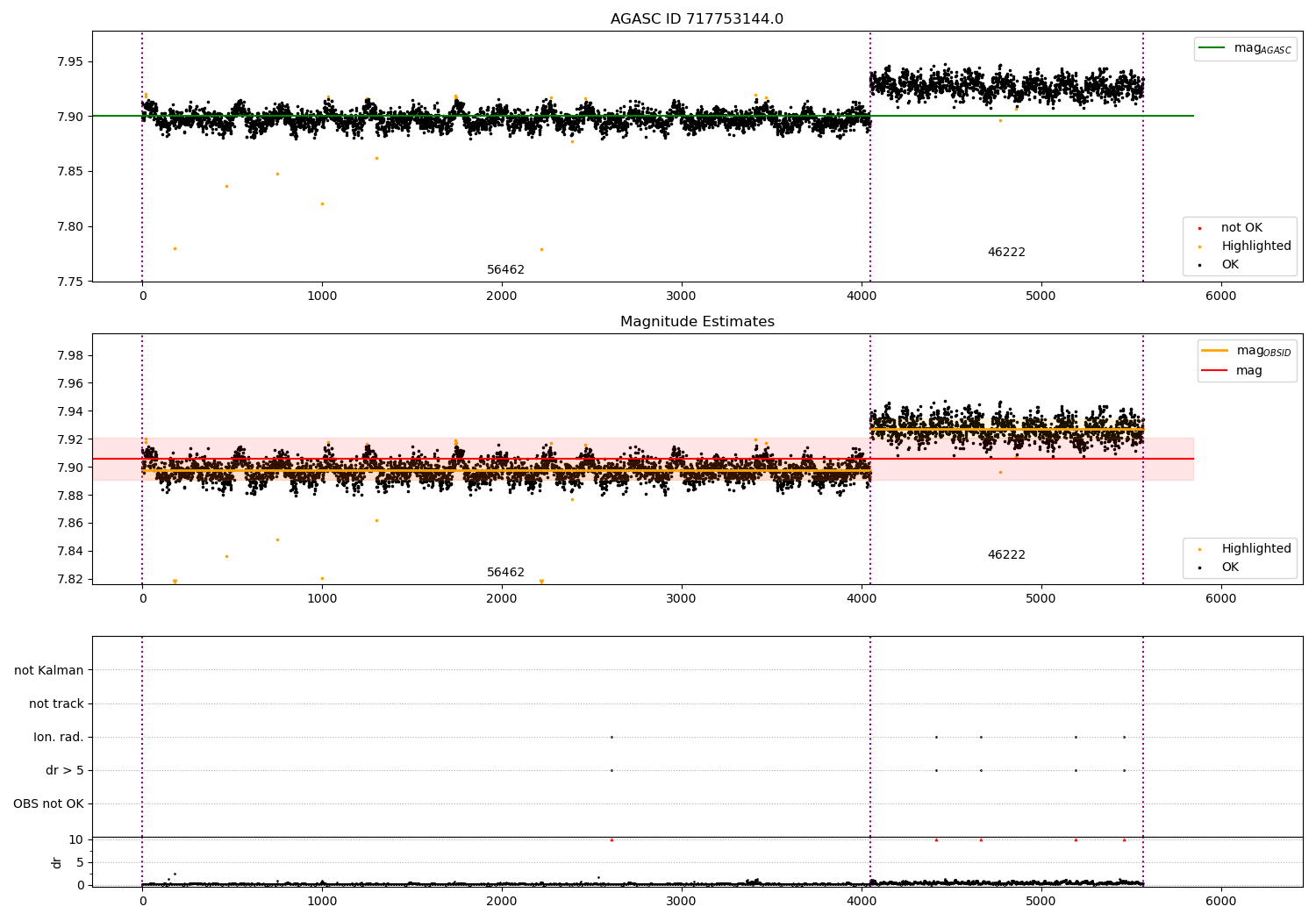Viewport: 1316px width, 921px height.
Task: Click the 7.85 y-axis tick label
Action: [x=70, y=172]
